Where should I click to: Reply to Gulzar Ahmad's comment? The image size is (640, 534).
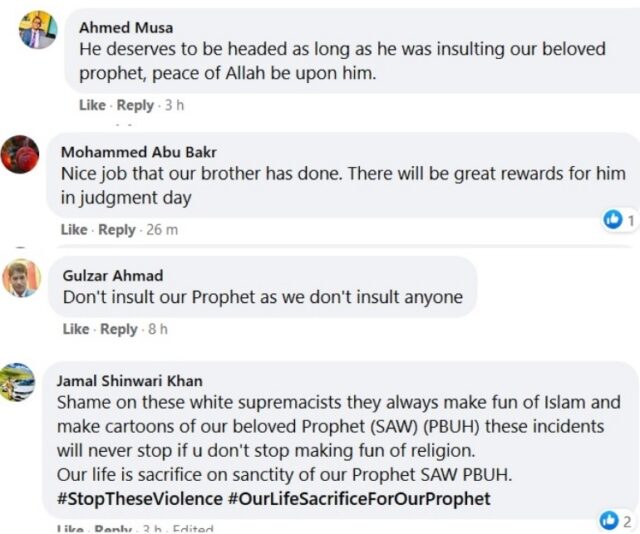coord(118,328)
